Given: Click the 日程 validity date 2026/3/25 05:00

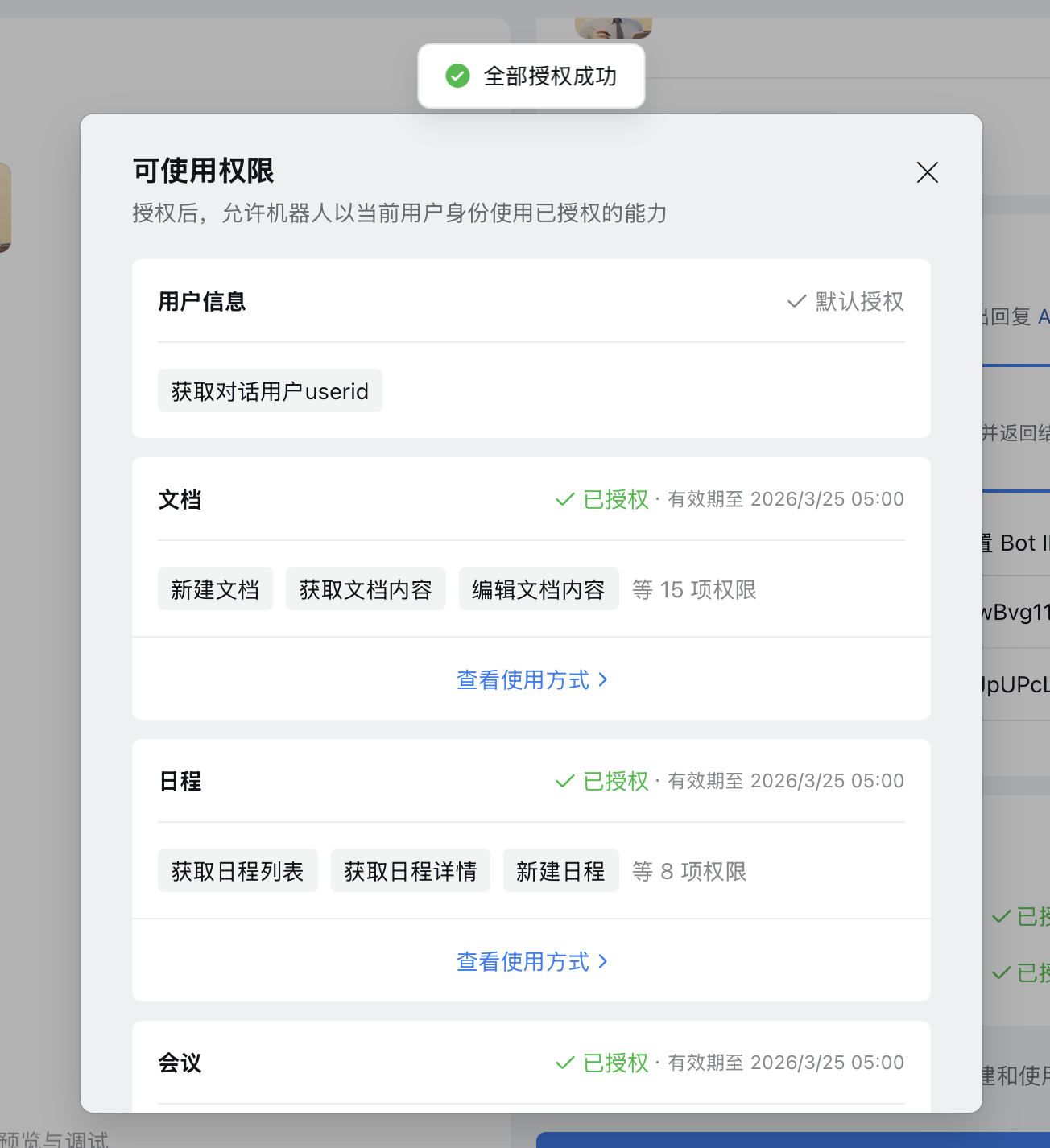Looking at the screenshot, I should [827, 782].
